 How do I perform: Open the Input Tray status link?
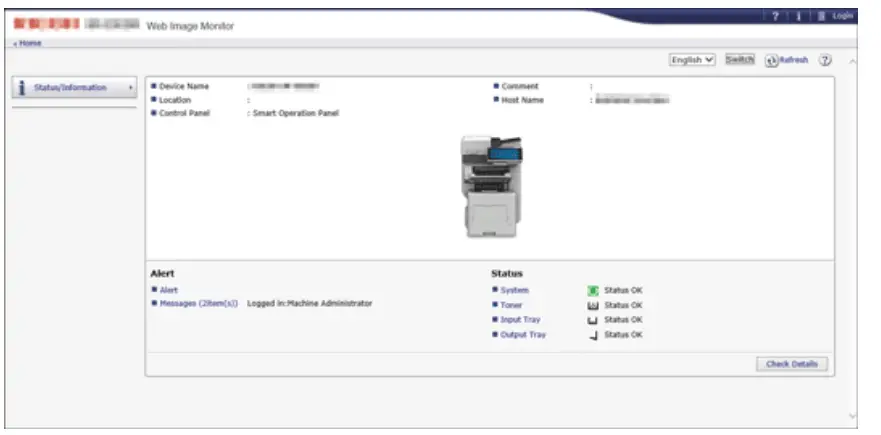(x=520, y=320)
